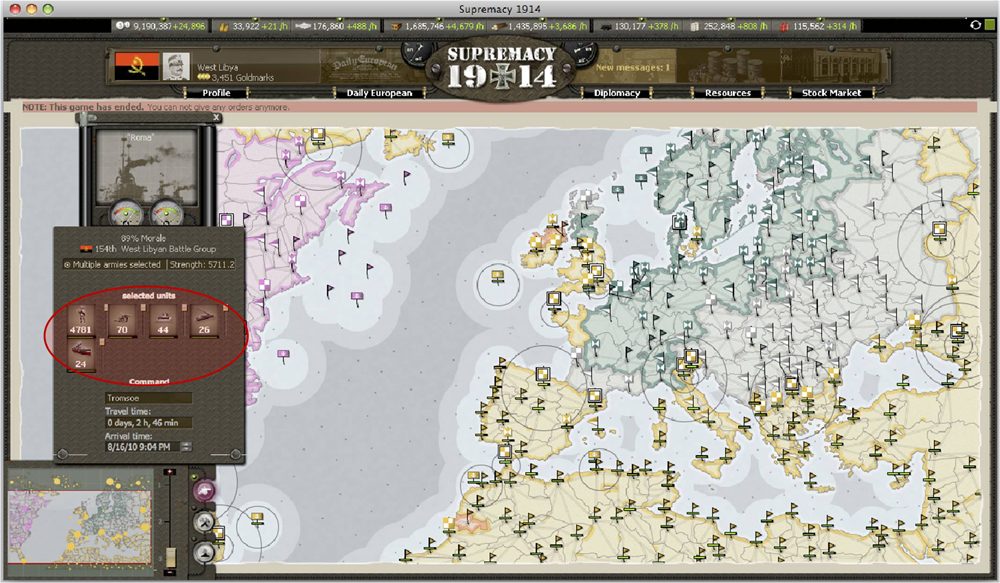Select the artillery unit tile showing 70
This screenshot has height=583, width=1000.
[122, 320]
